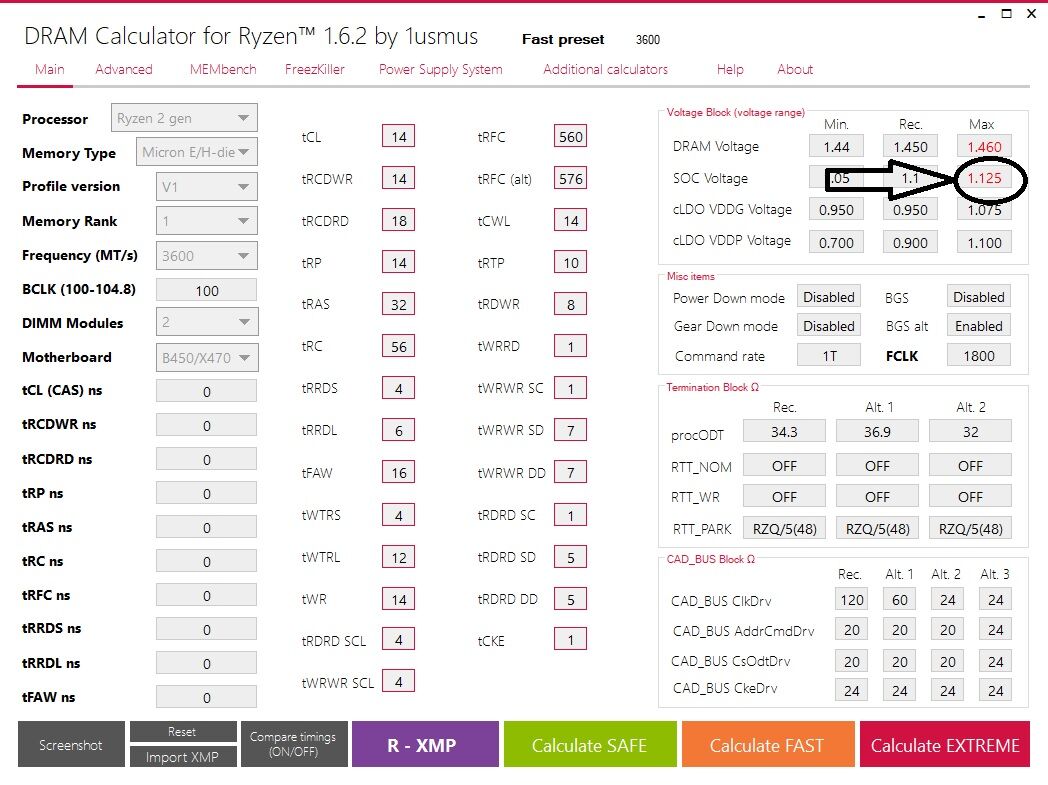Expand the Memory Type dropdown

point(196,152)
